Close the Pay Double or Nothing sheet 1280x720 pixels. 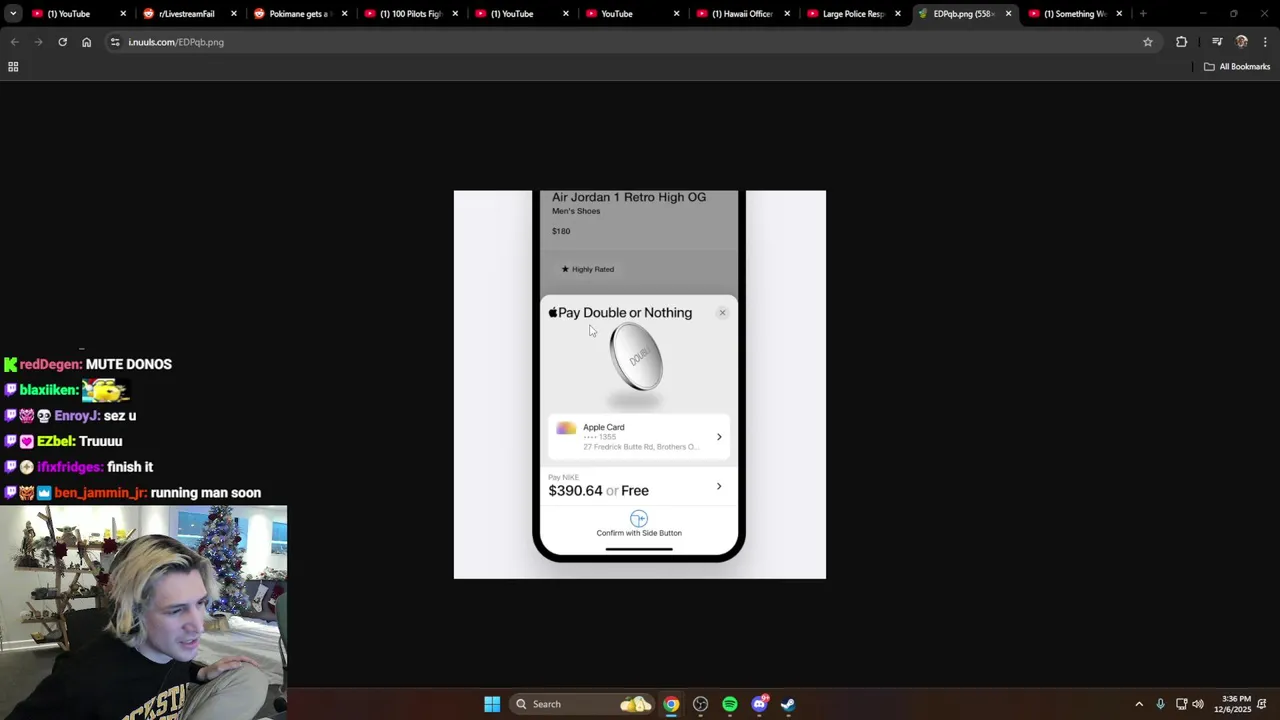point(722,313)
